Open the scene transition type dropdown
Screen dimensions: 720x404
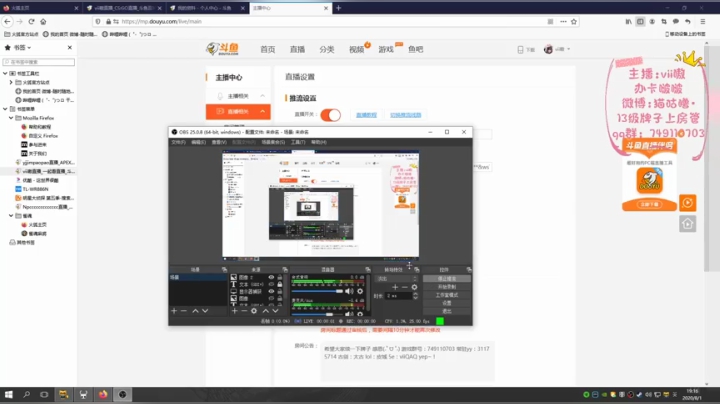pyautogui.click(x=397, y=279)
